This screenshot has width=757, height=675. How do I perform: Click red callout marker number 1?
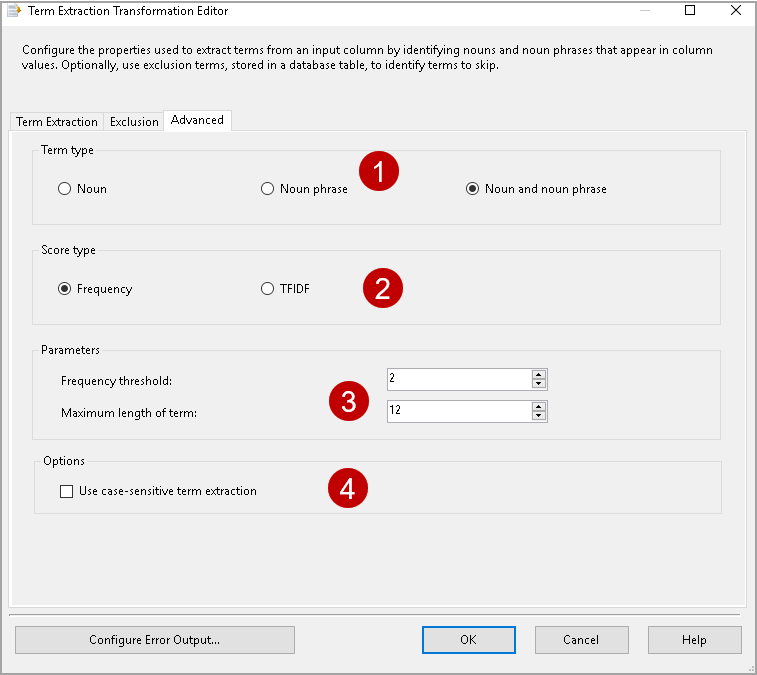point(379,172)
